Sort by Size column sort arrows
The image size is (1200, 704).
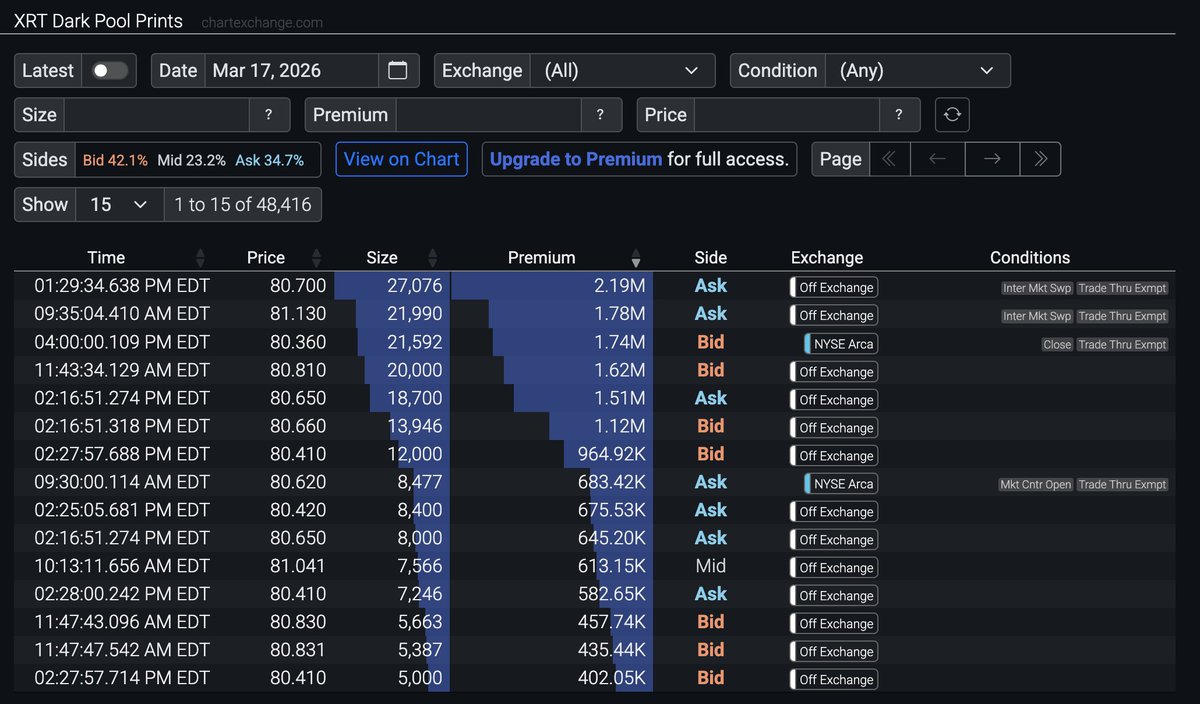[x=432, y=258]
